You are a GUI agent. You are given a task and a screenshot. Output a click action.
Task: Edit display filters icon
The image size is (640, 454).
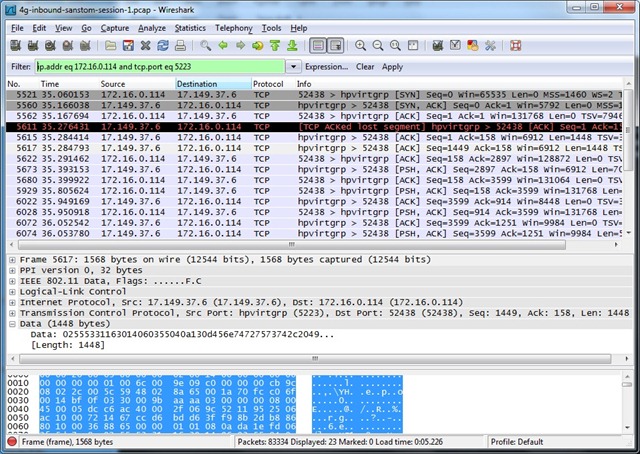click(x=455, y=45)
